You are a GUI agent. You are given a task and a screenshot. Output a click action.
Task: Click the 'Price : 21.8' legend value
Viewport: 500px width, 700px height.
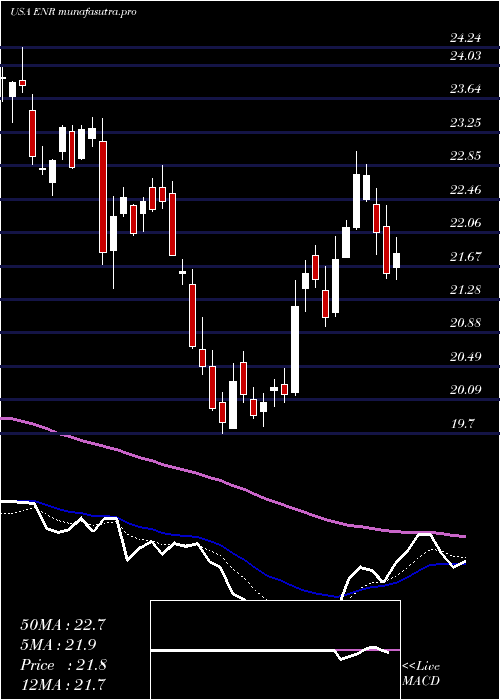(x=63, y=665)
